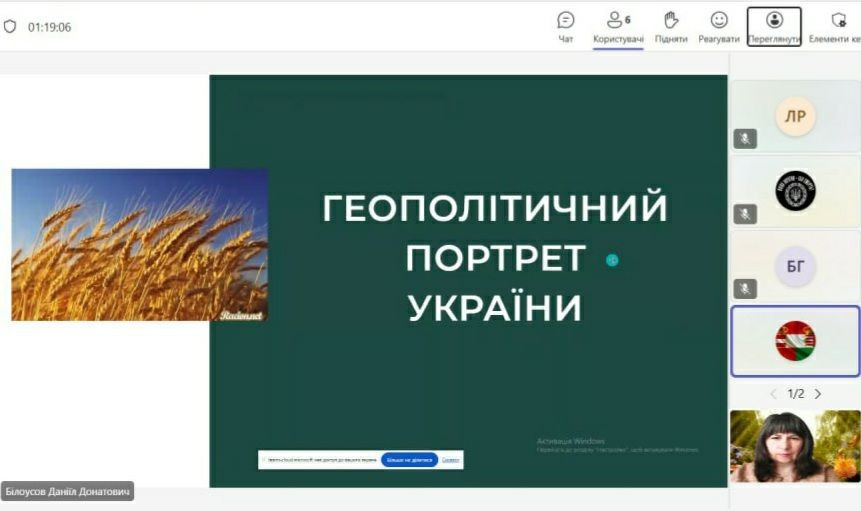The image size is (861, 511).
Task: Open the Переглянути view options
Action: (x=774, y=27)
